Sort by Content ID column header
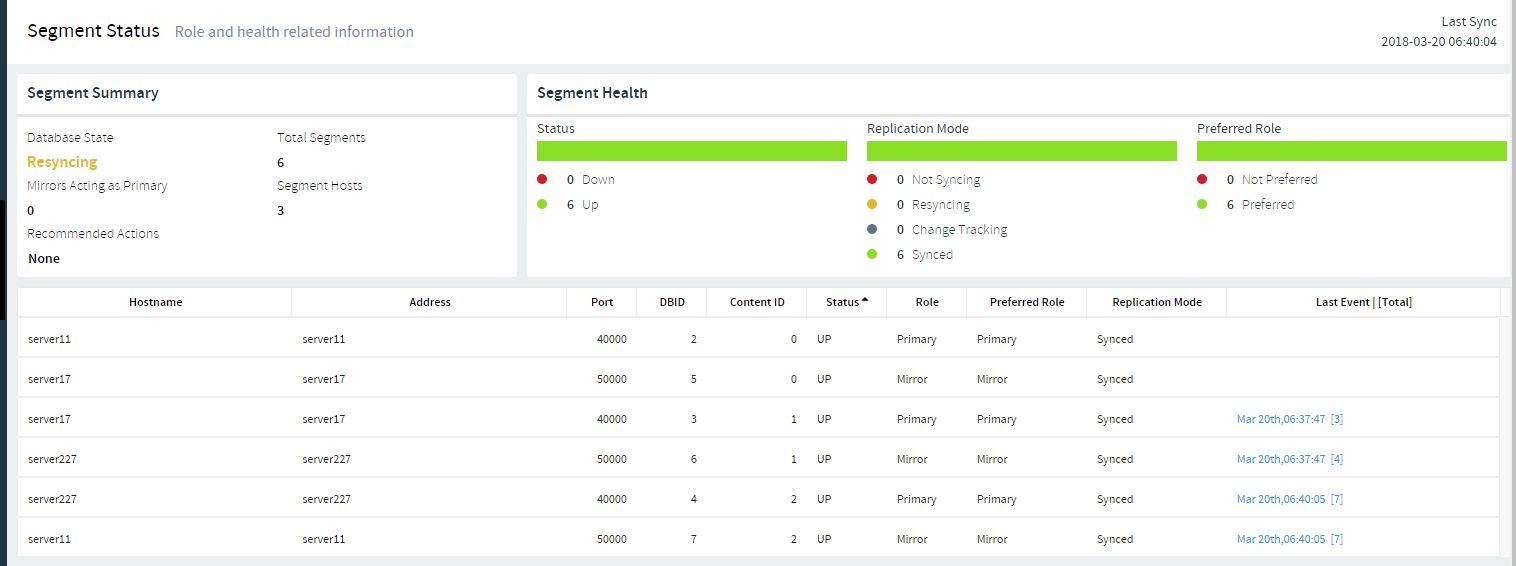Viewport: 1516px width, 566px height. 757,302
